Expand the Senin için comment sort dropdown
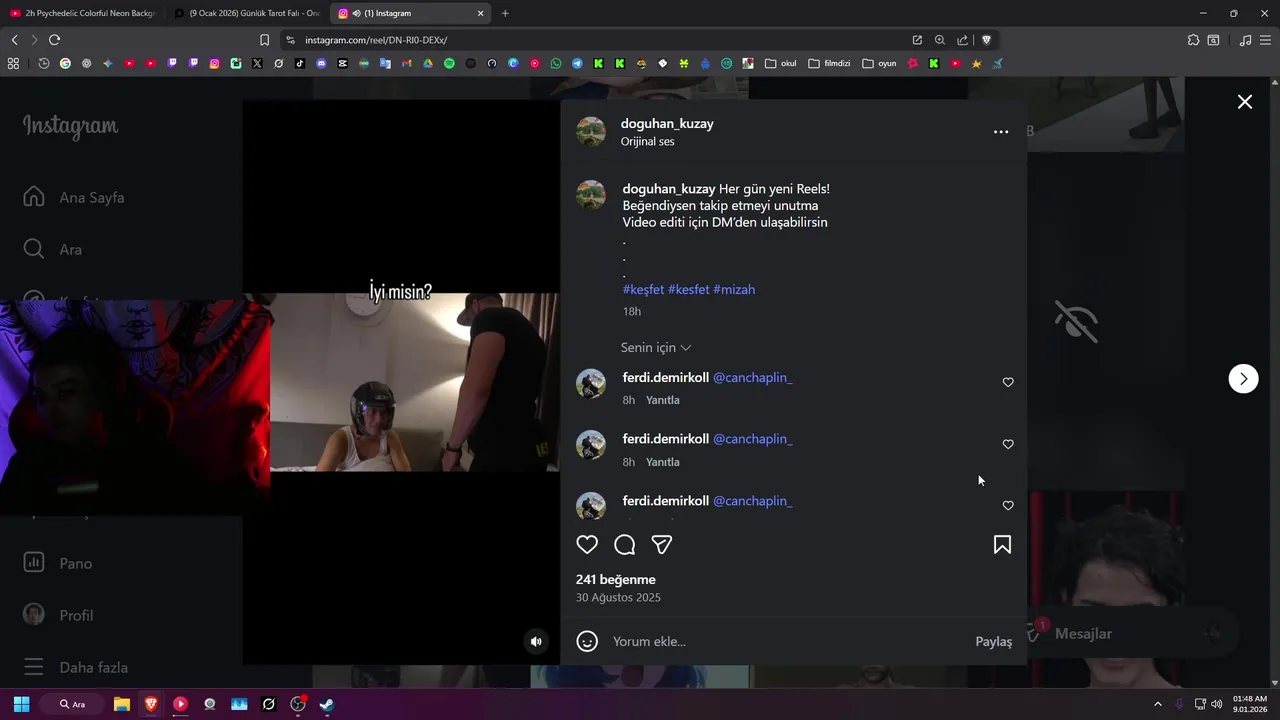This screenshot has width=1280, height=720. [x=656, y=348]
